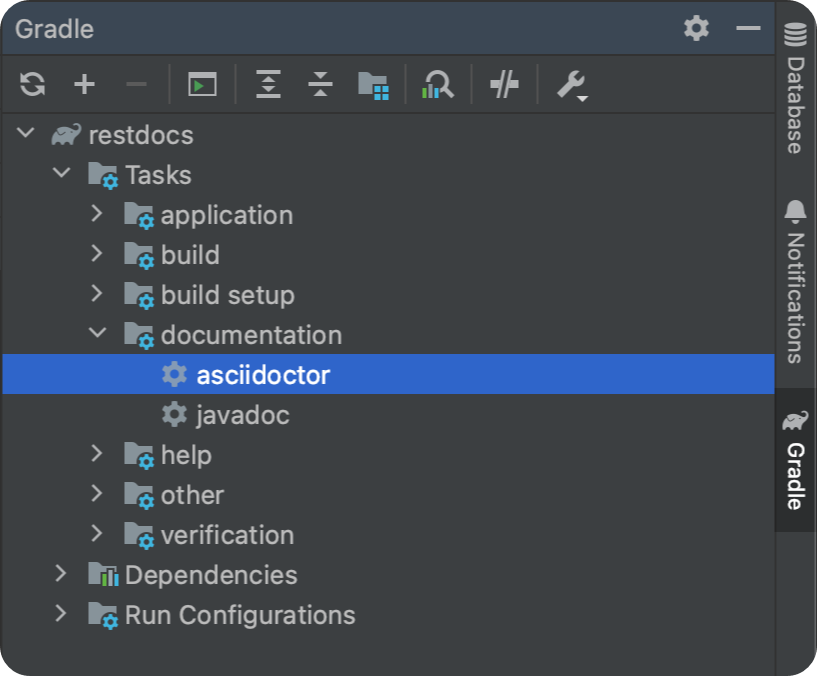
Task: Click the Run Configurations label
Action: click(x=240, y=615)
